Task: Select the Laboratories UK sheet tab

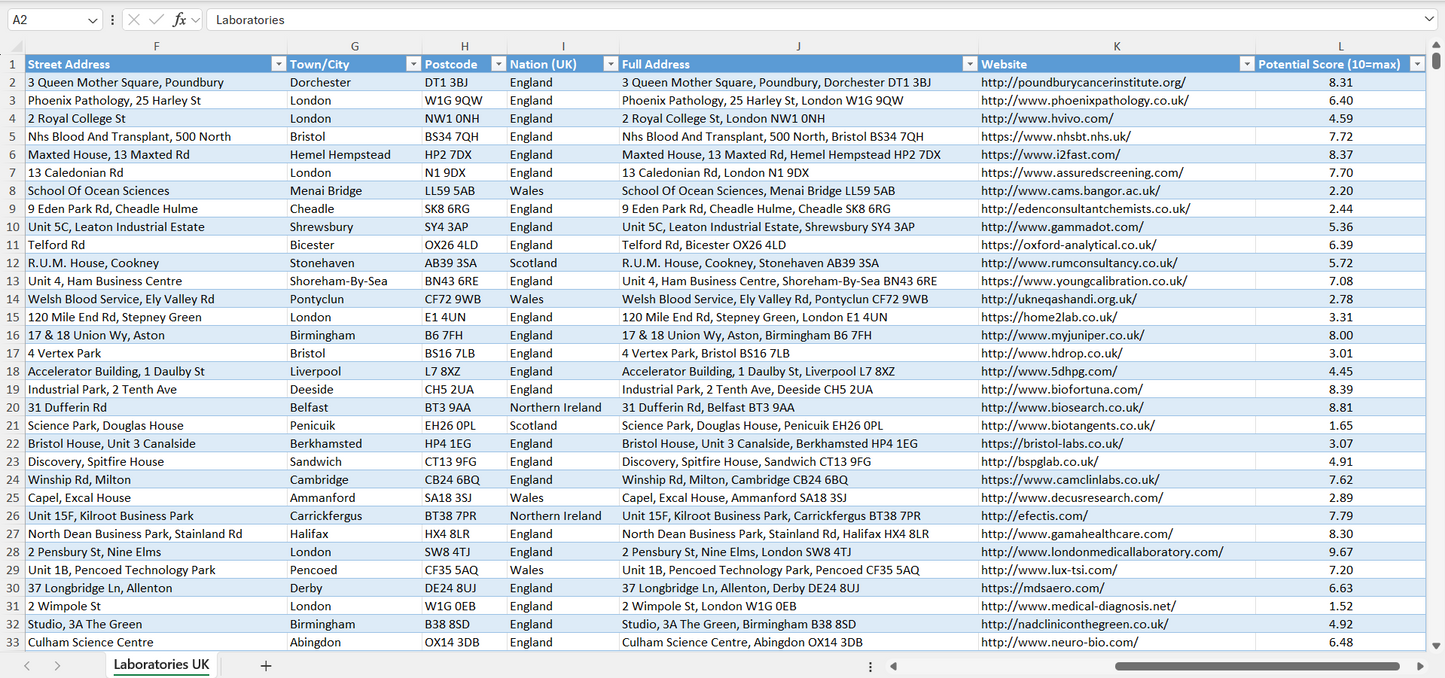Action: (160, 664)
